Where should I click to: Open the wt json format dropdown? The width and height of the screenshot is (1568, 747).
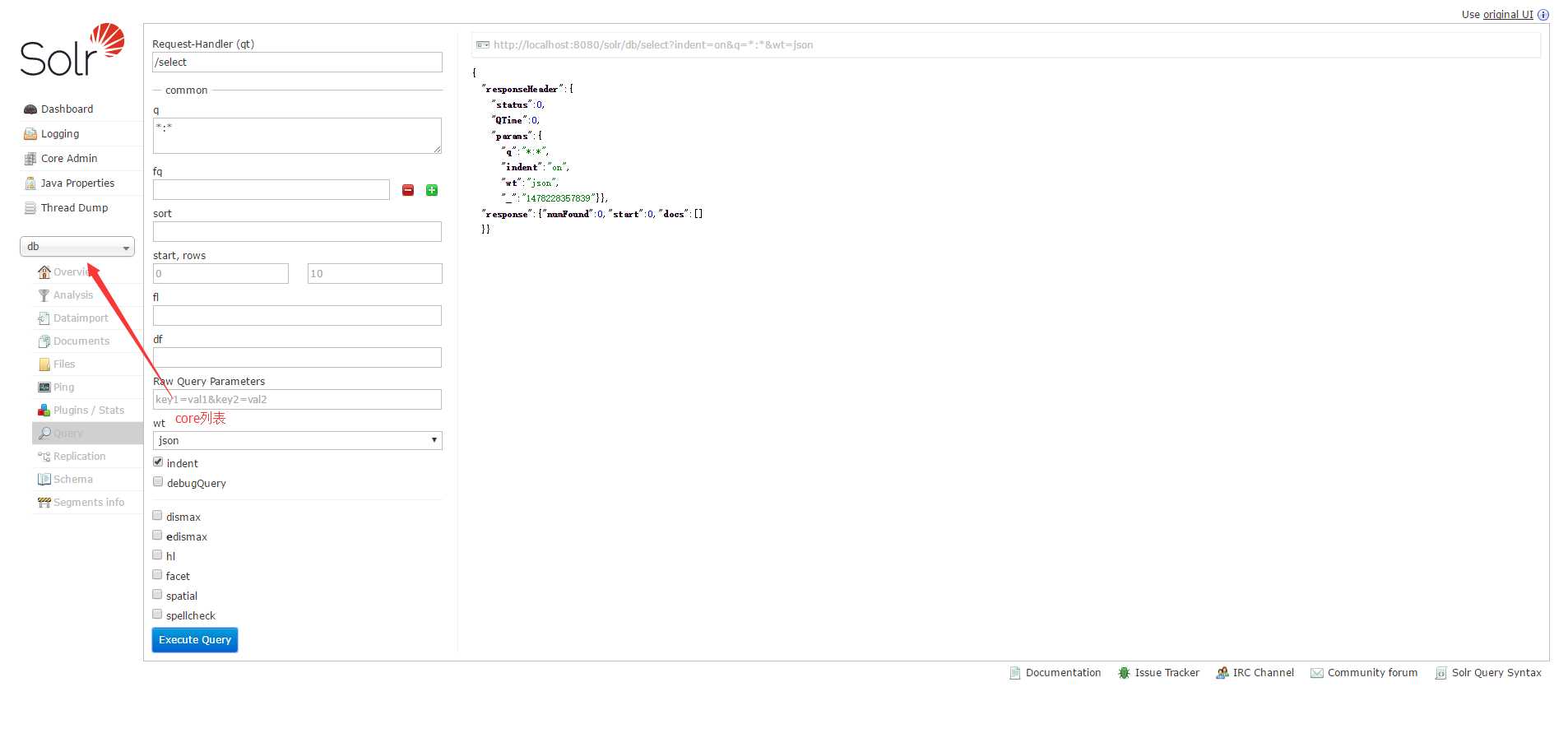point(298,441)
